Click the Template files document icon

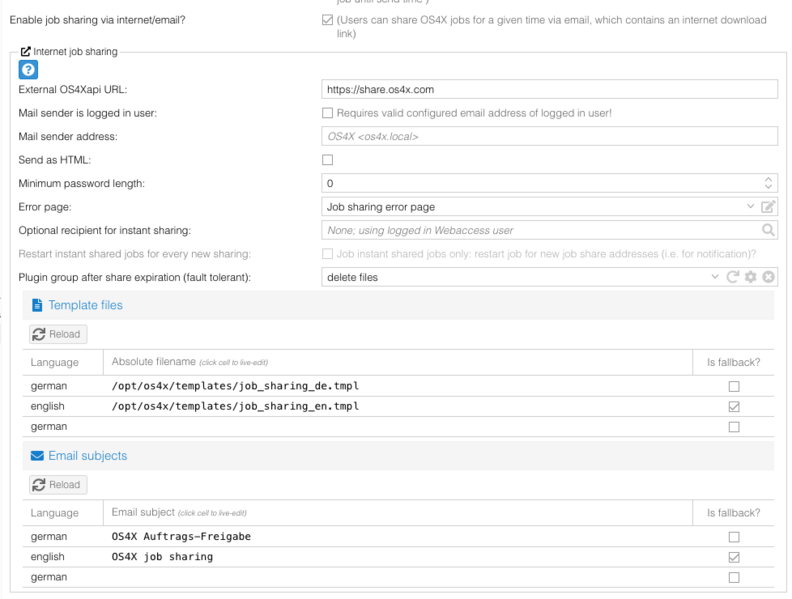[x=37, y=305]
